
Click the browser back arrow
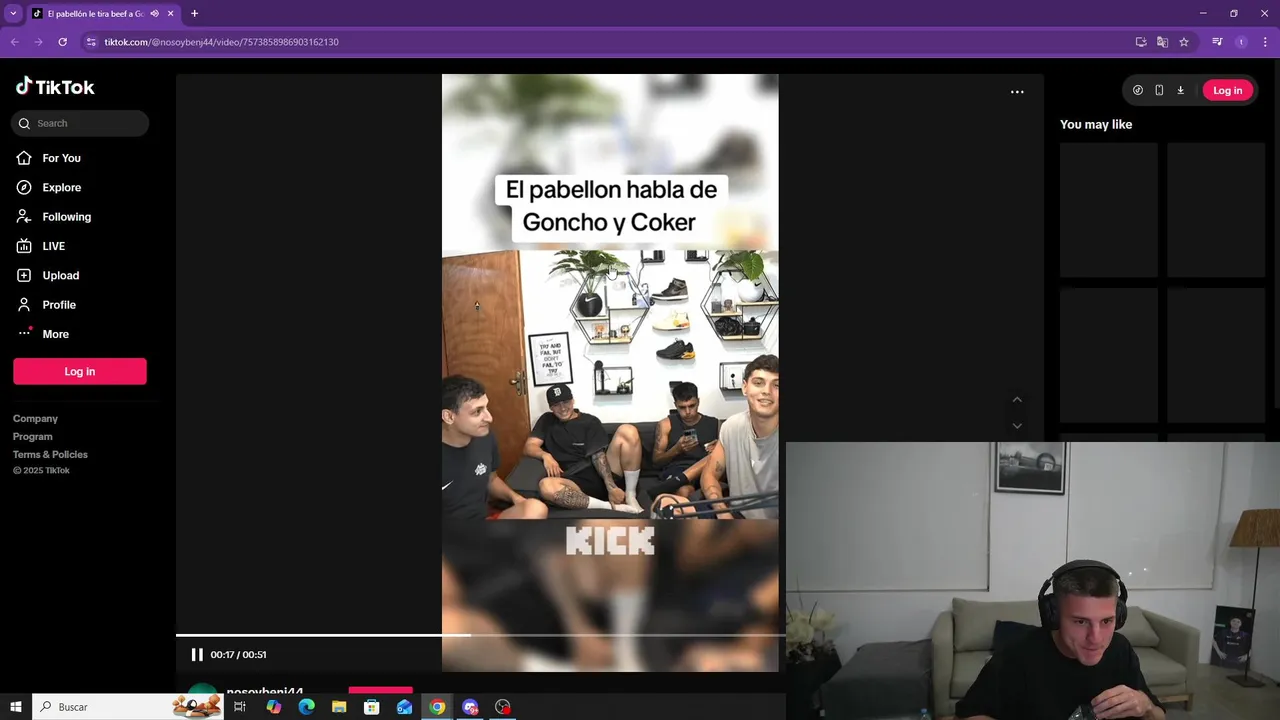pos(14,42)
